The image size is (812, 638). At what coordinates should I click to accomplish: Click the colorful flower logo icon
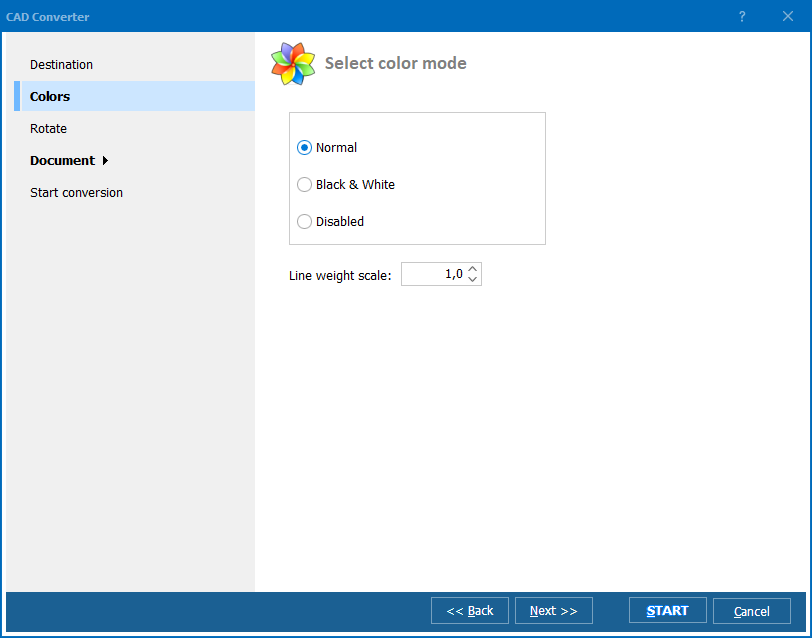[x=293, y=63]
